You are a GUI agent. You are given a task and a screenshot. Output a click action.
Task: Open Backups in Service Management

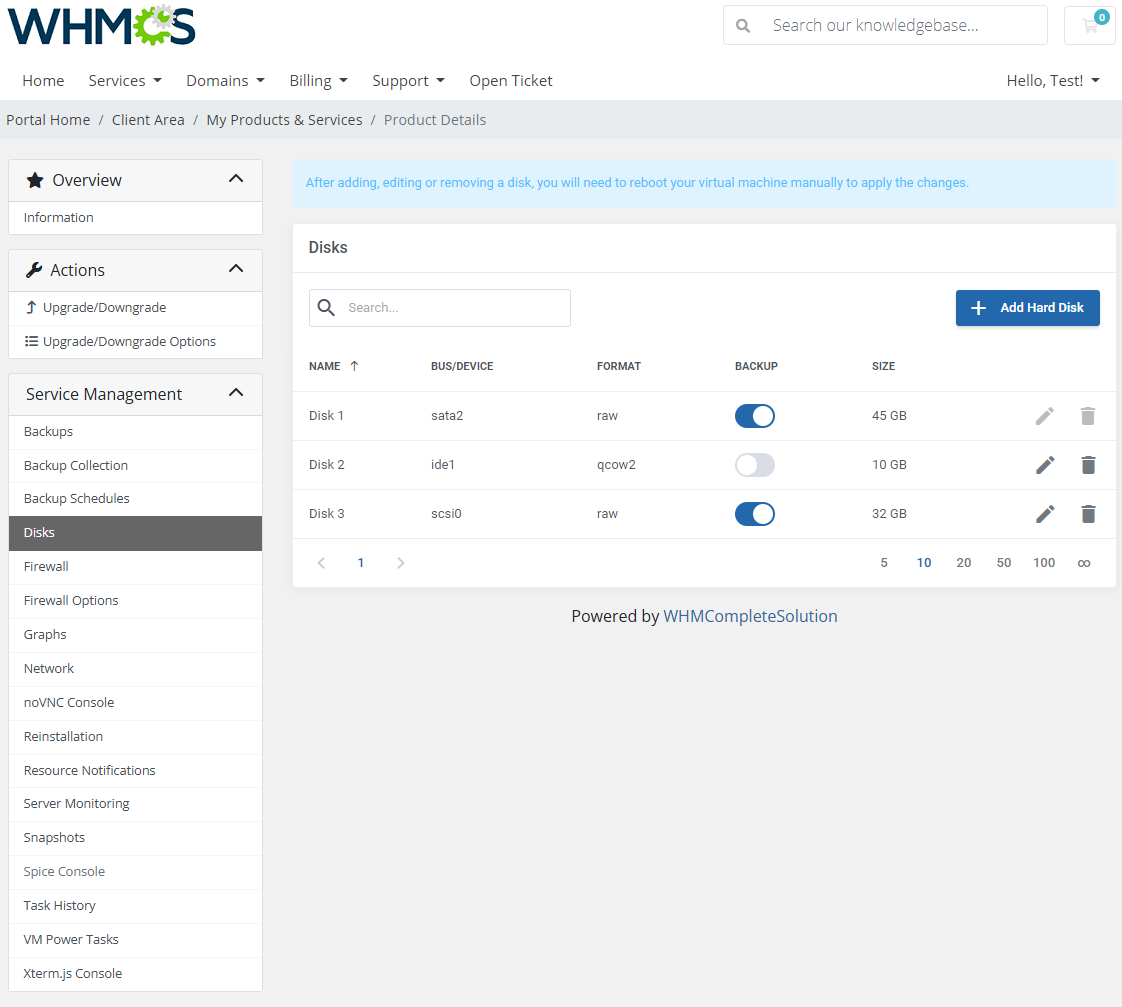pos(135,432)
